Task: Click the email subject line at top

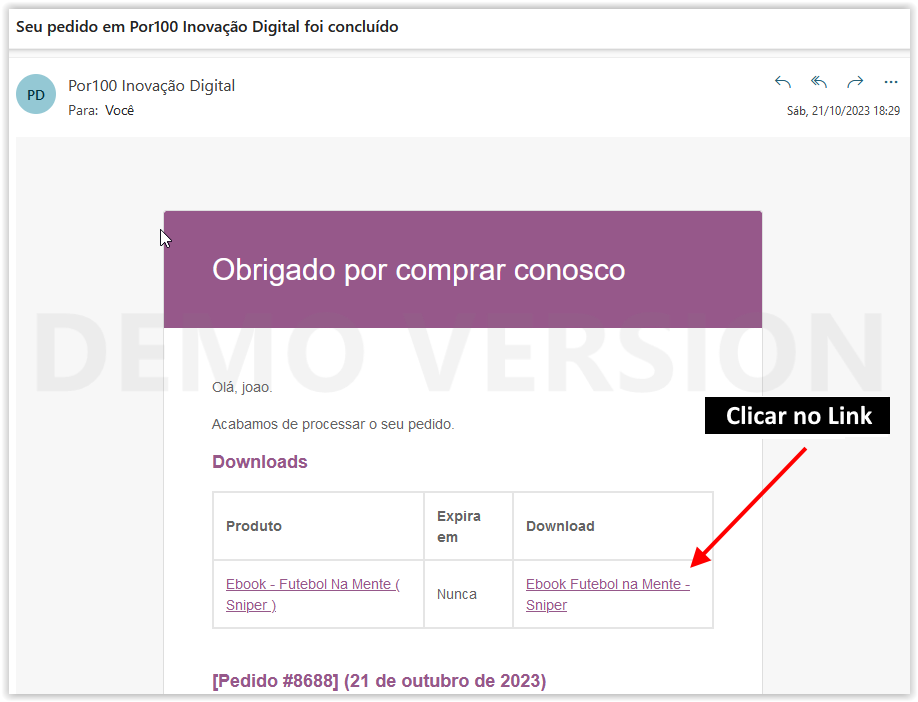Action: point(207,27)
